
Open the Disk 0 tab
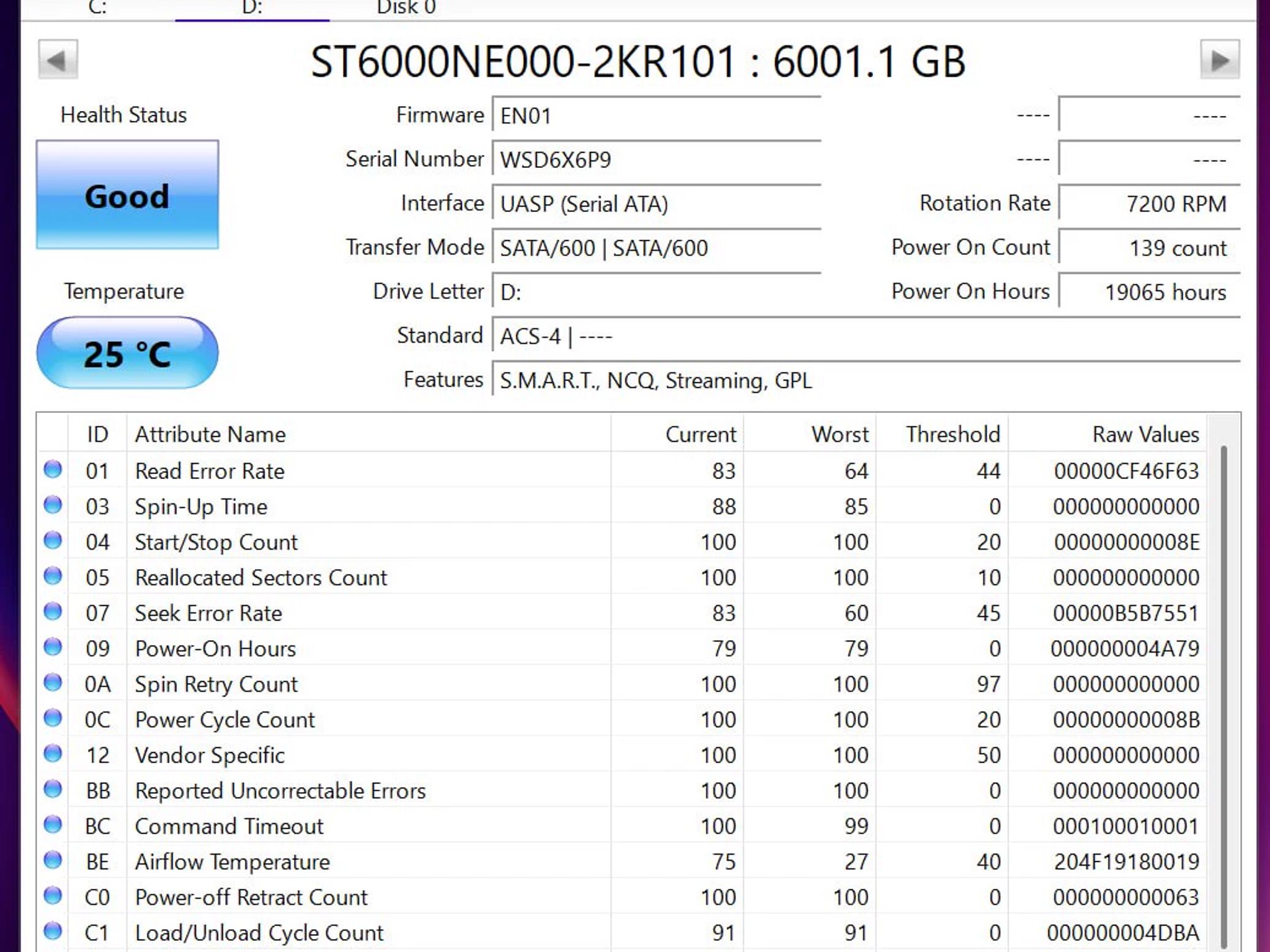point(406,7)
